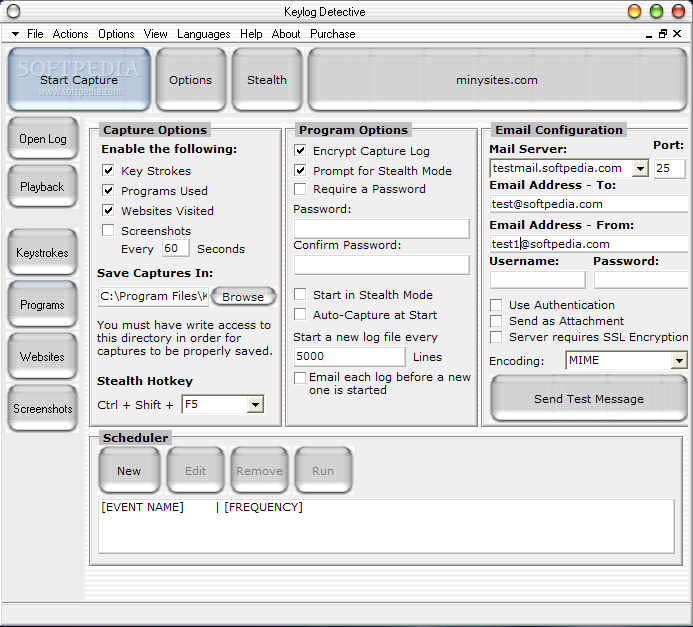The image size is (693, 627).
Task: Show Screenshots from the sidebar
Action: [42, 409]
